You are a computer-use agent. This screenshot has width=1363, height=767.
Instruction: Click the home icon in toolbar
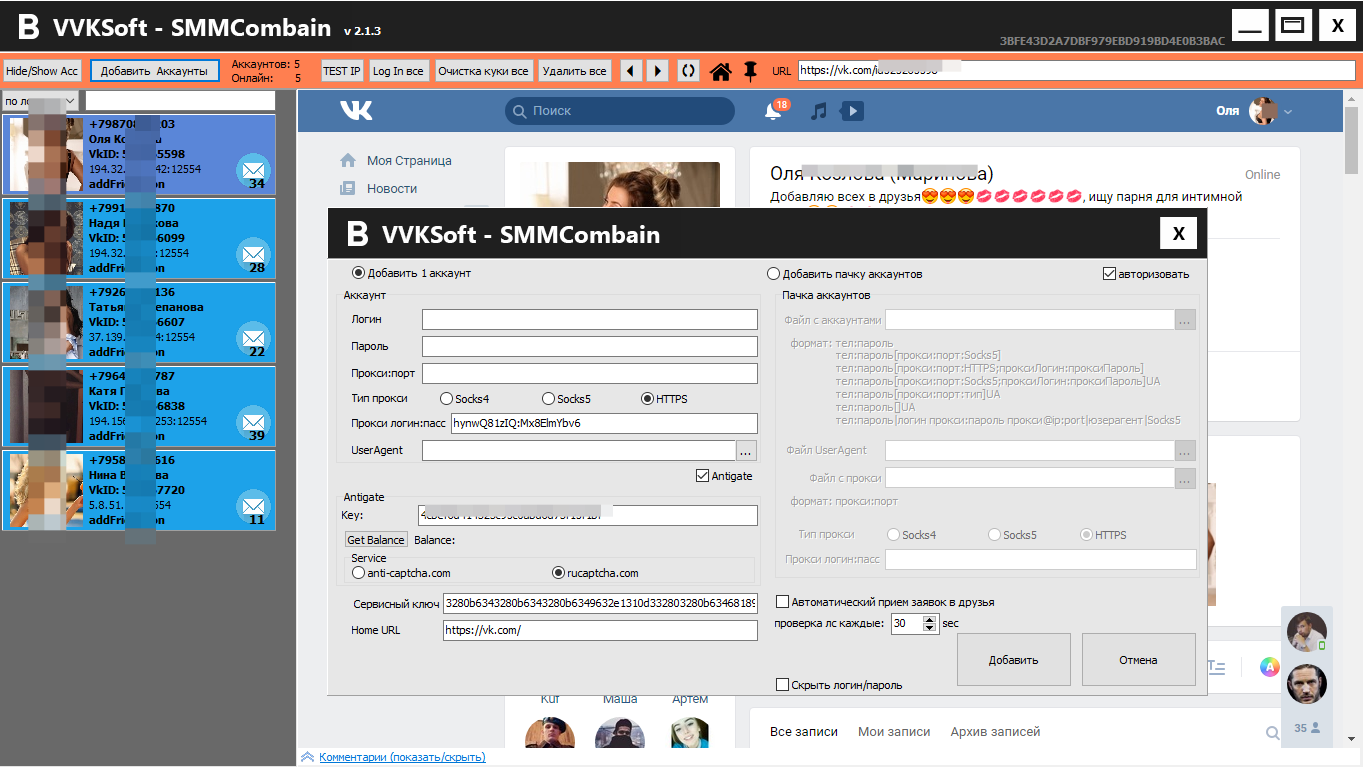[x=720, y=71]
